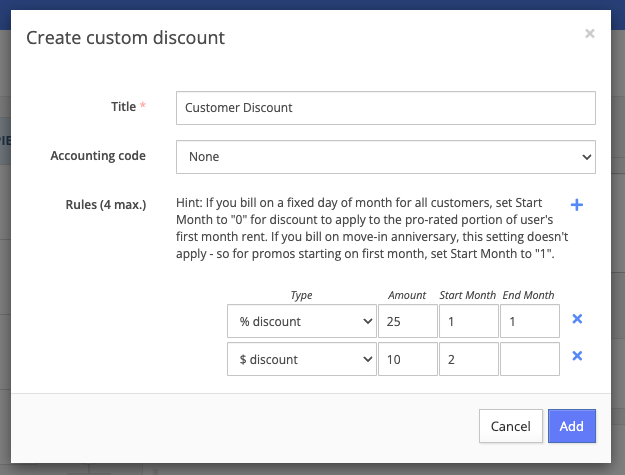Select the Amount field showing 25
The height and width of the screenshot is (475, 625).
coord(408,321)
